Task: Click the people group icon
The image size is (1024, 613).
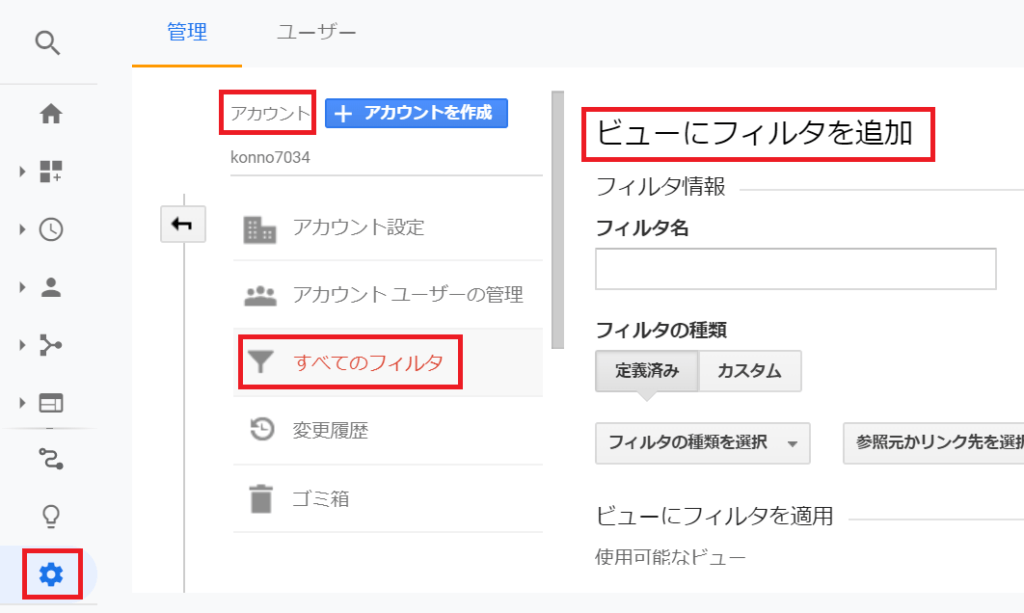Action: tap(261, 296)
